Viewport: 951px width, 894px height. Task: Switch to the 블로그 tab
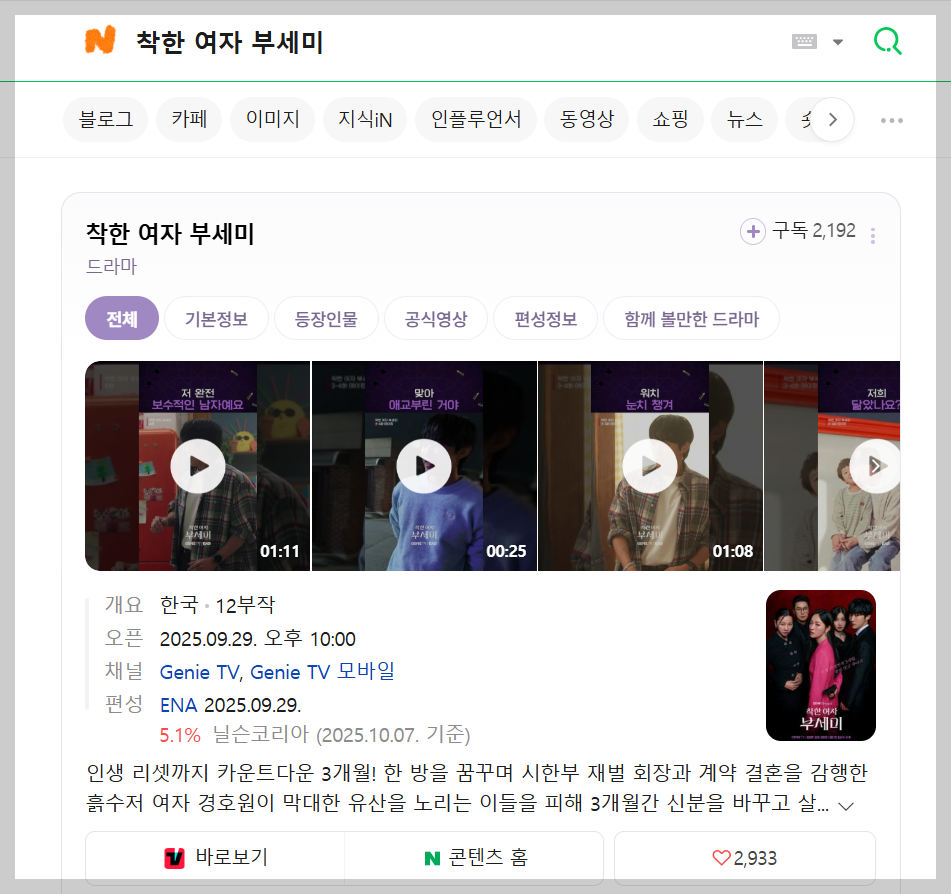coord(104,119)
